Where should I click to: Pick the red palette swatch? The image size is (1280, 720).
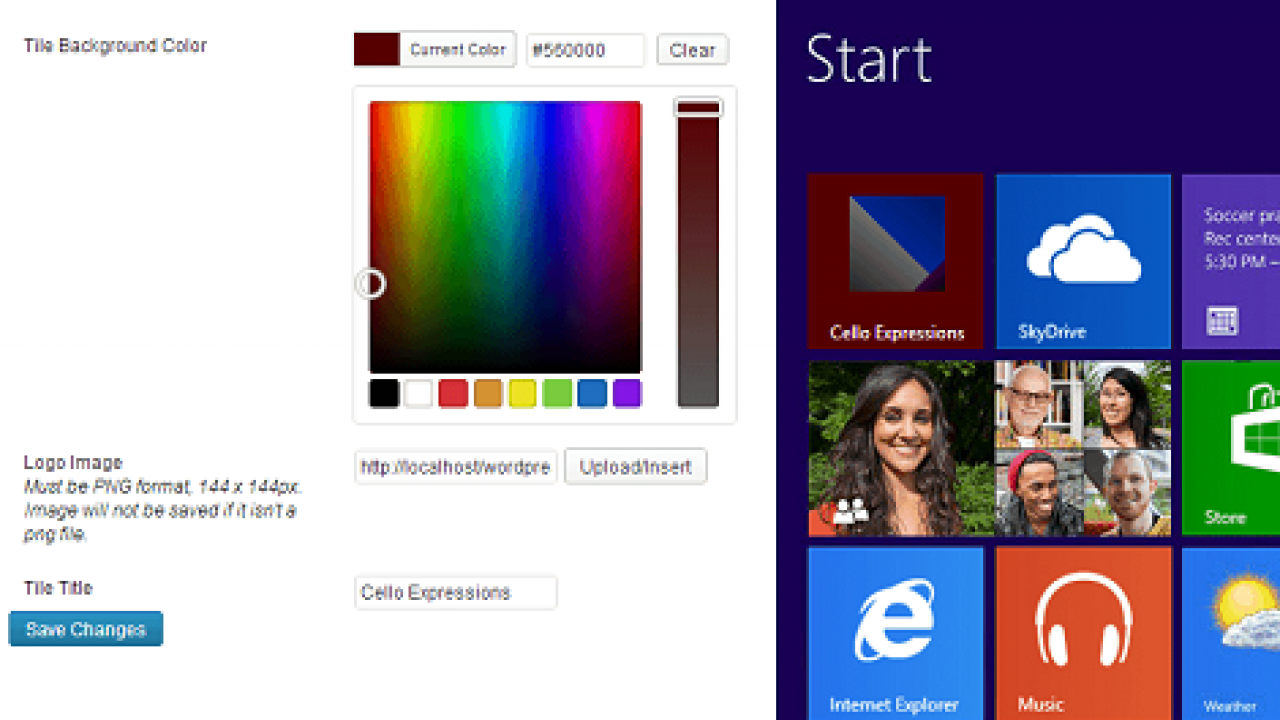(453, 393)
